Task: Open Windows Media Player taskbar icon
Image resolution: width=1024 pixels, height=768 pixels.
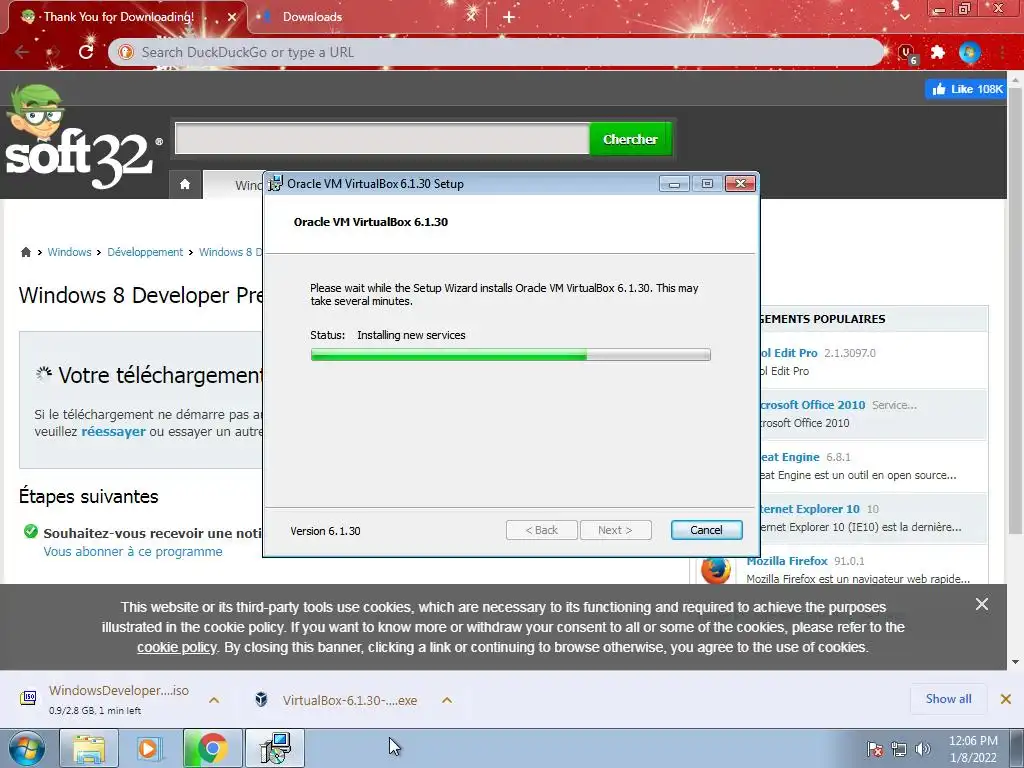Action: [150, 748]
